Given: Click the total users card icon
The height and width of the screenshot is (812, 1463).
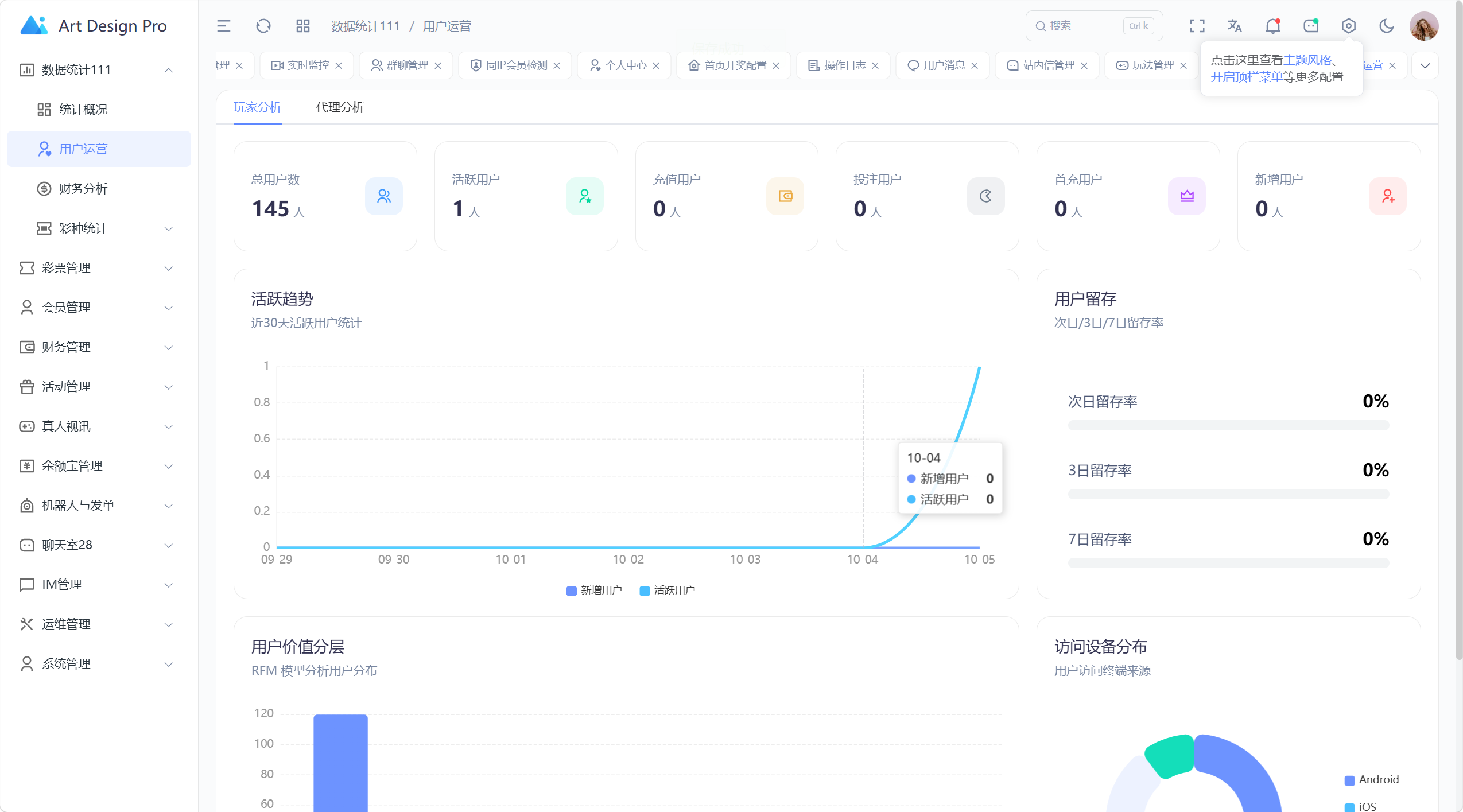Looking at the screenshot, I should pyautogui.click(x=384, y=196).
